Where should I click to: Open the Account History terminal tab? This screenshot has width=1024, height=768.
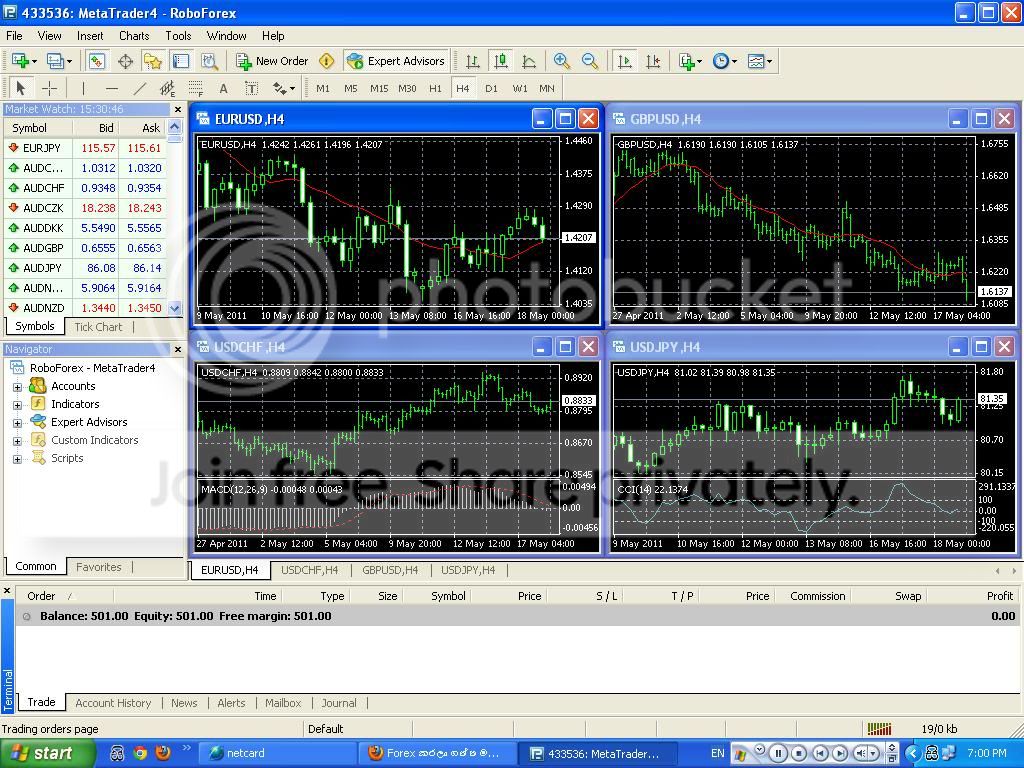(113, 703)
